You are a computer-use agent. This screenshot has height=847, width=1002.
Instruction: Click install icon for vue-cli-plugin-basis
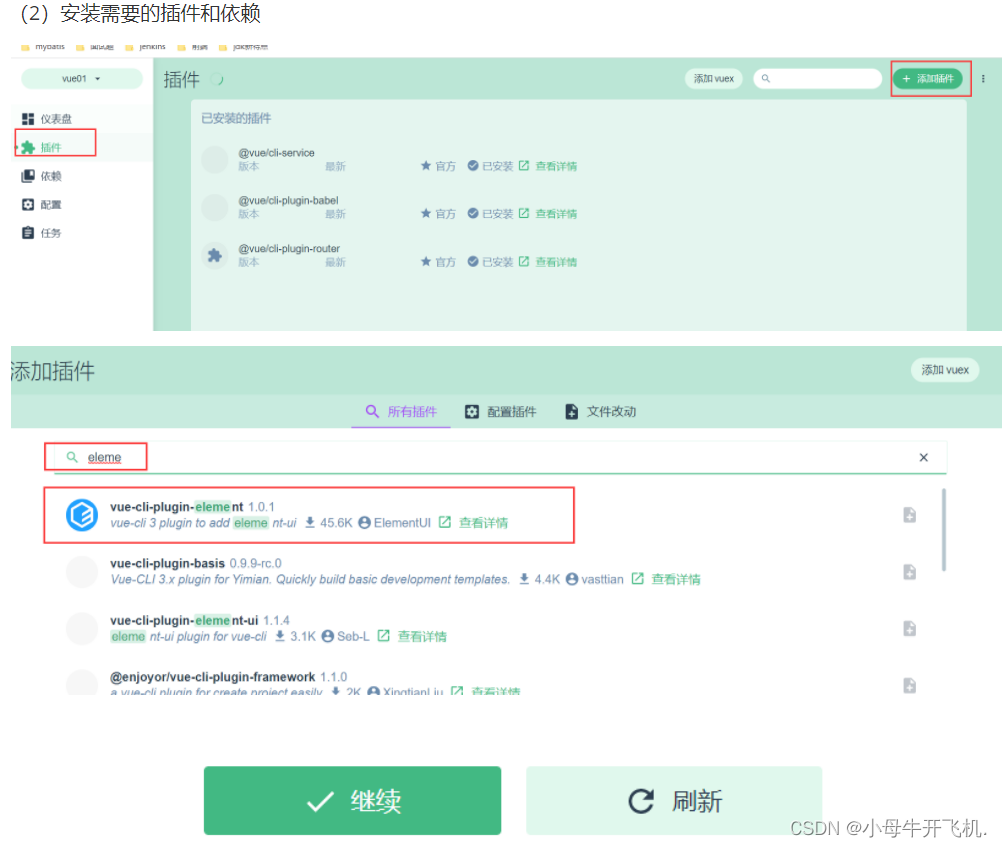[909, 571]
